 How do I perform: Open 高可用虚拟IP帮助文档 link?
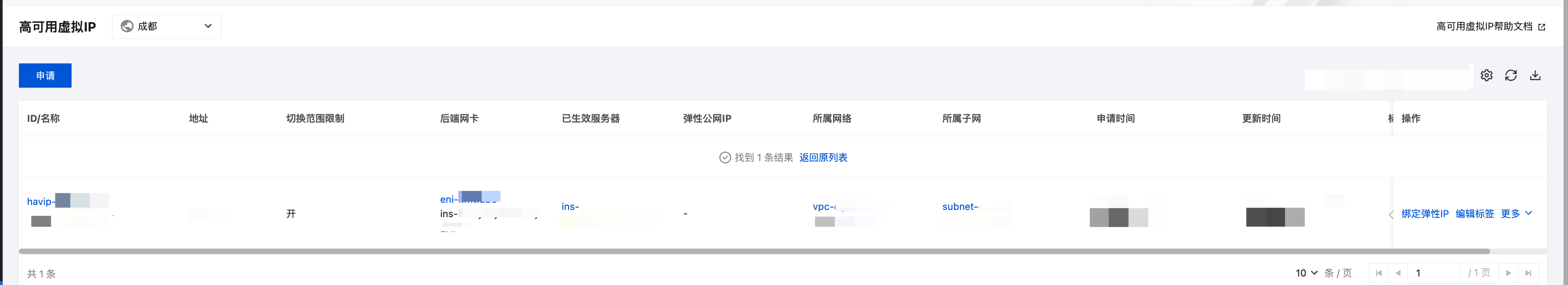point(1484,27)
